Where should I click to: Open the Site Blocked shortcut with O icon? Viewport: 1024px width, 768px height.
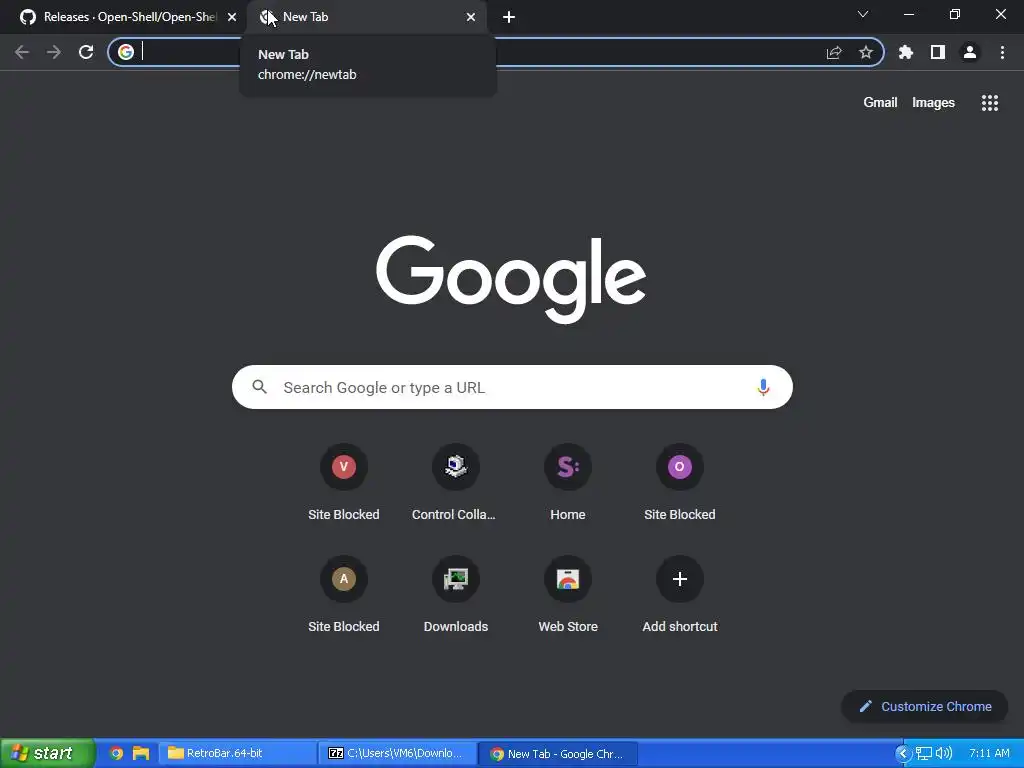tap(679, 481)
